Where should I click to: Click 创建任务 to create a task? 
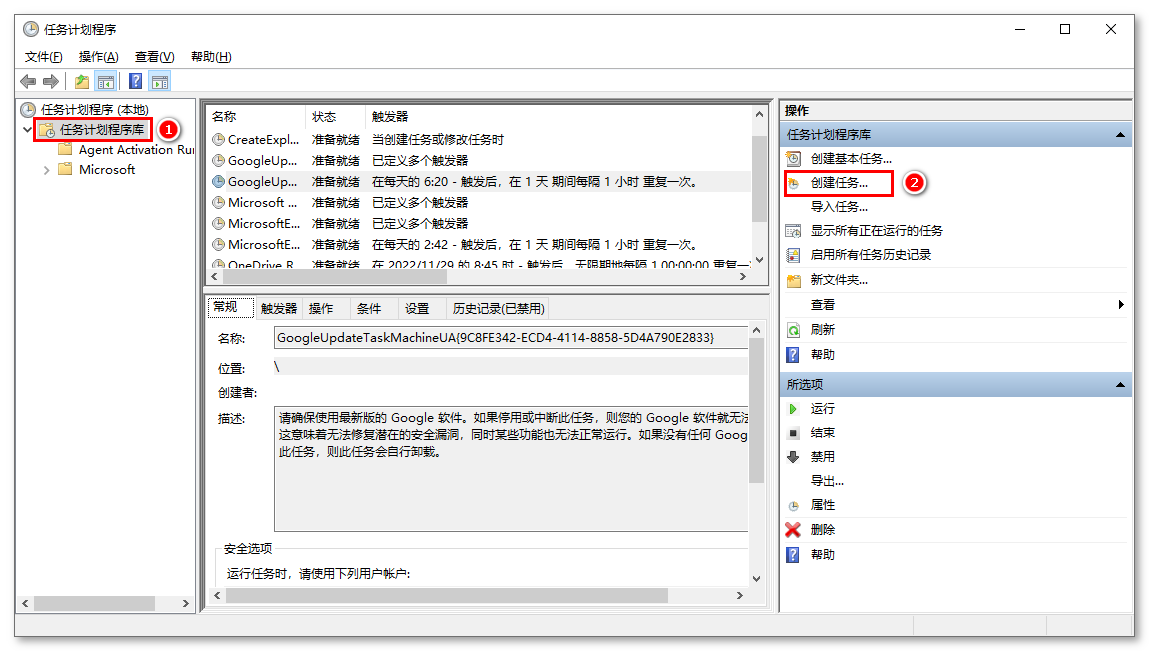(839, 183)
